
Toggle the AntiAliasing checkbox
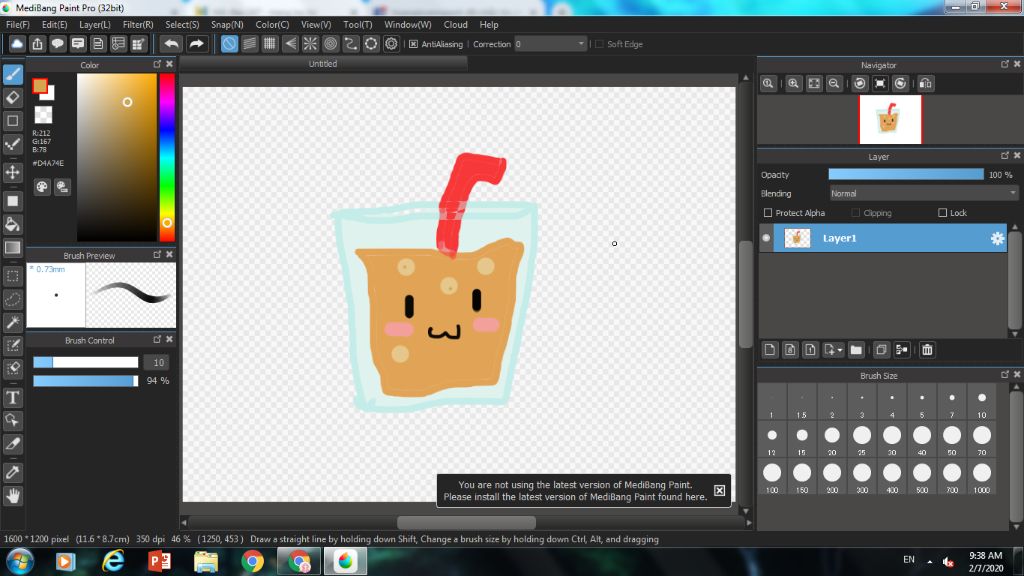(x=413, y=44)
